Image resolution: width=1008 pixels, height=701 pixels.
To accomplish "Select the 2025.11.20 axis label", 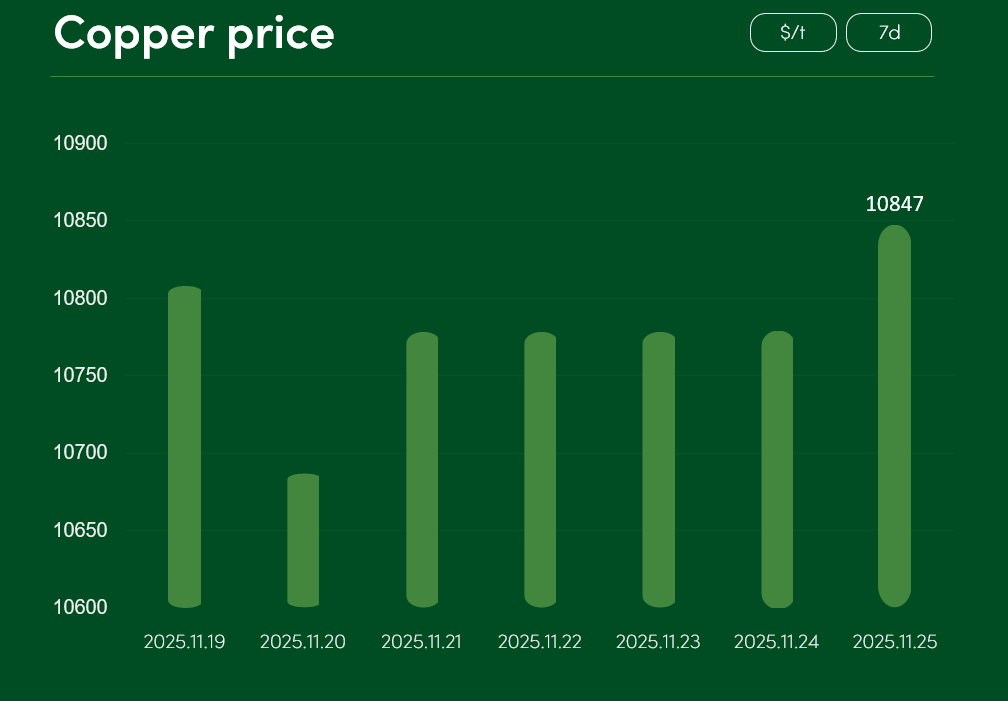I will pos(303,642).
